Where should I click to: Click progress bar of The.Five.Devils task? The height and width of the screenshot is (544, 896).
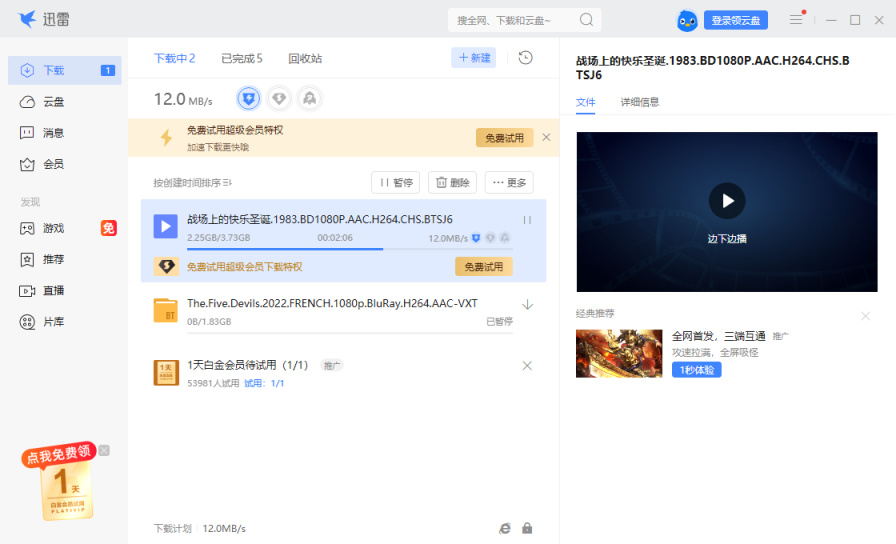pos(350,333)
